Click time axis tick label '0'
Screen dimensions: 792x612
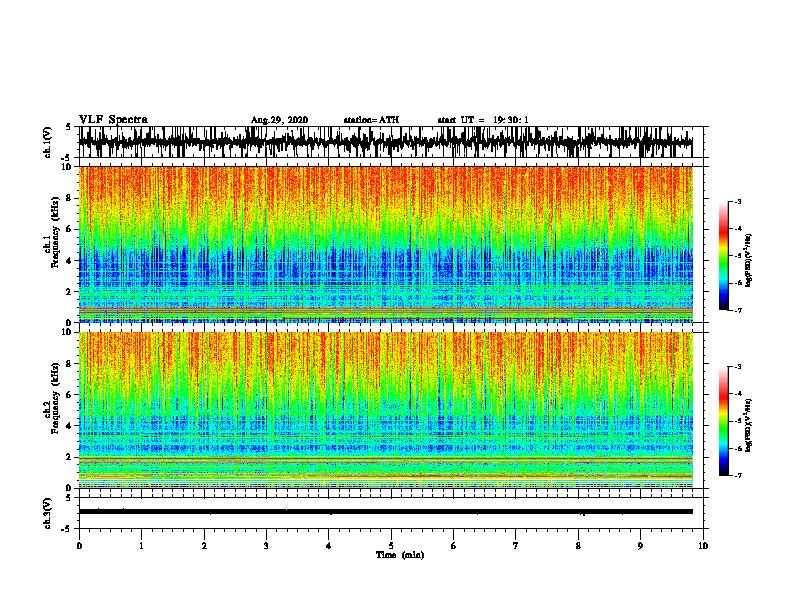point(79,546)
